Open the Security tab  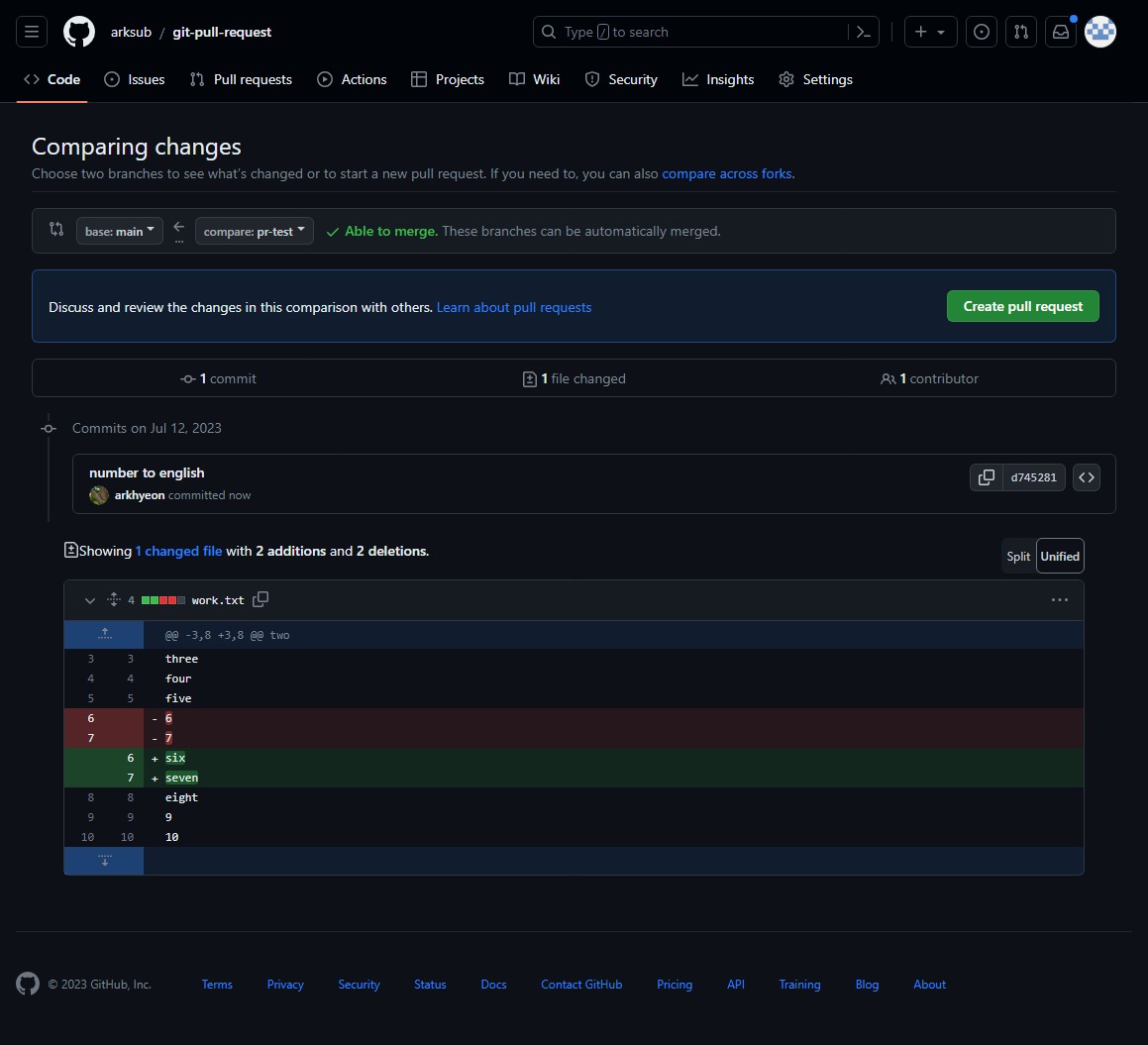pos(622,79)
